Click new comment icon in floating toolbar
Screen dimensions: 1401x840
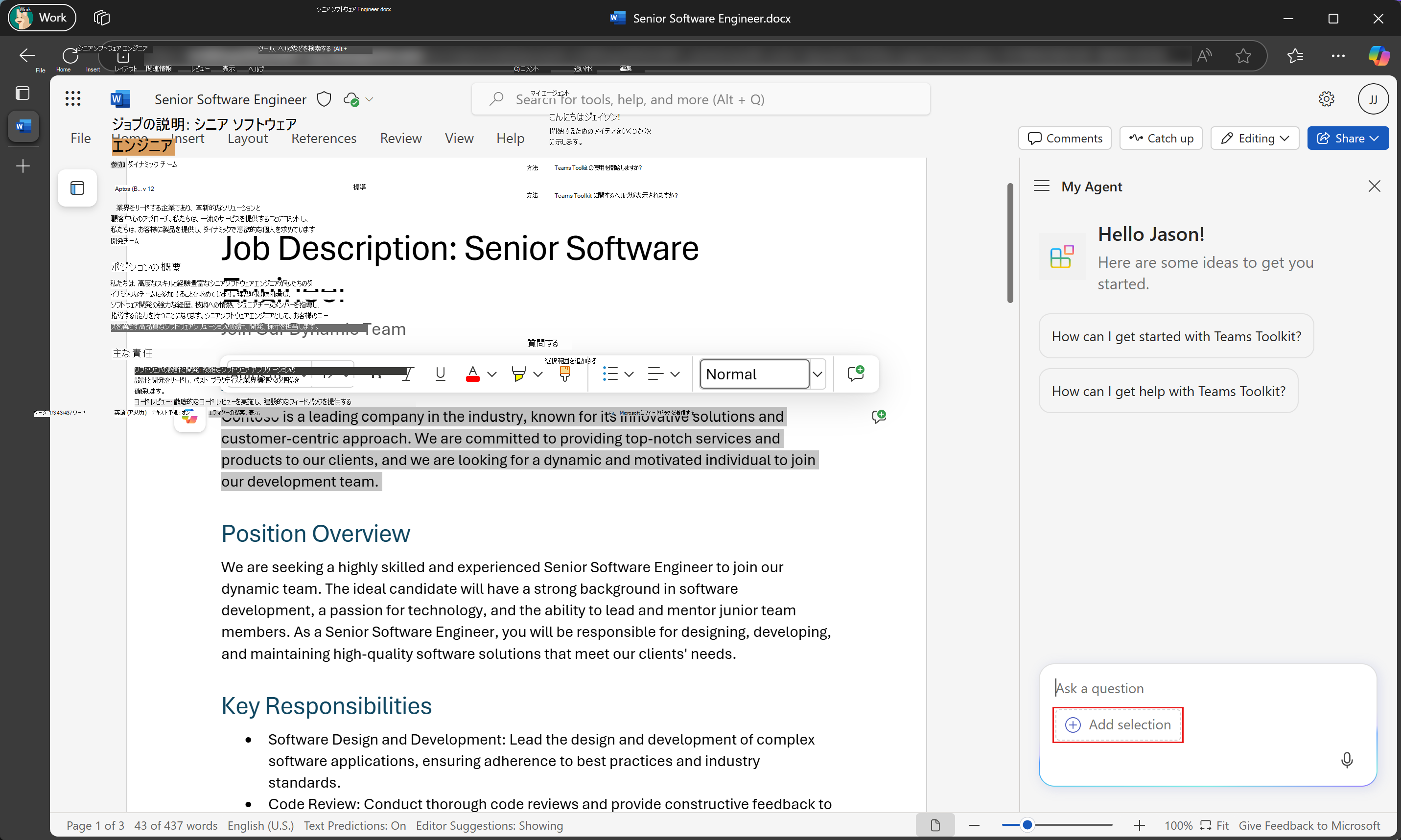[x=855, y=373]
